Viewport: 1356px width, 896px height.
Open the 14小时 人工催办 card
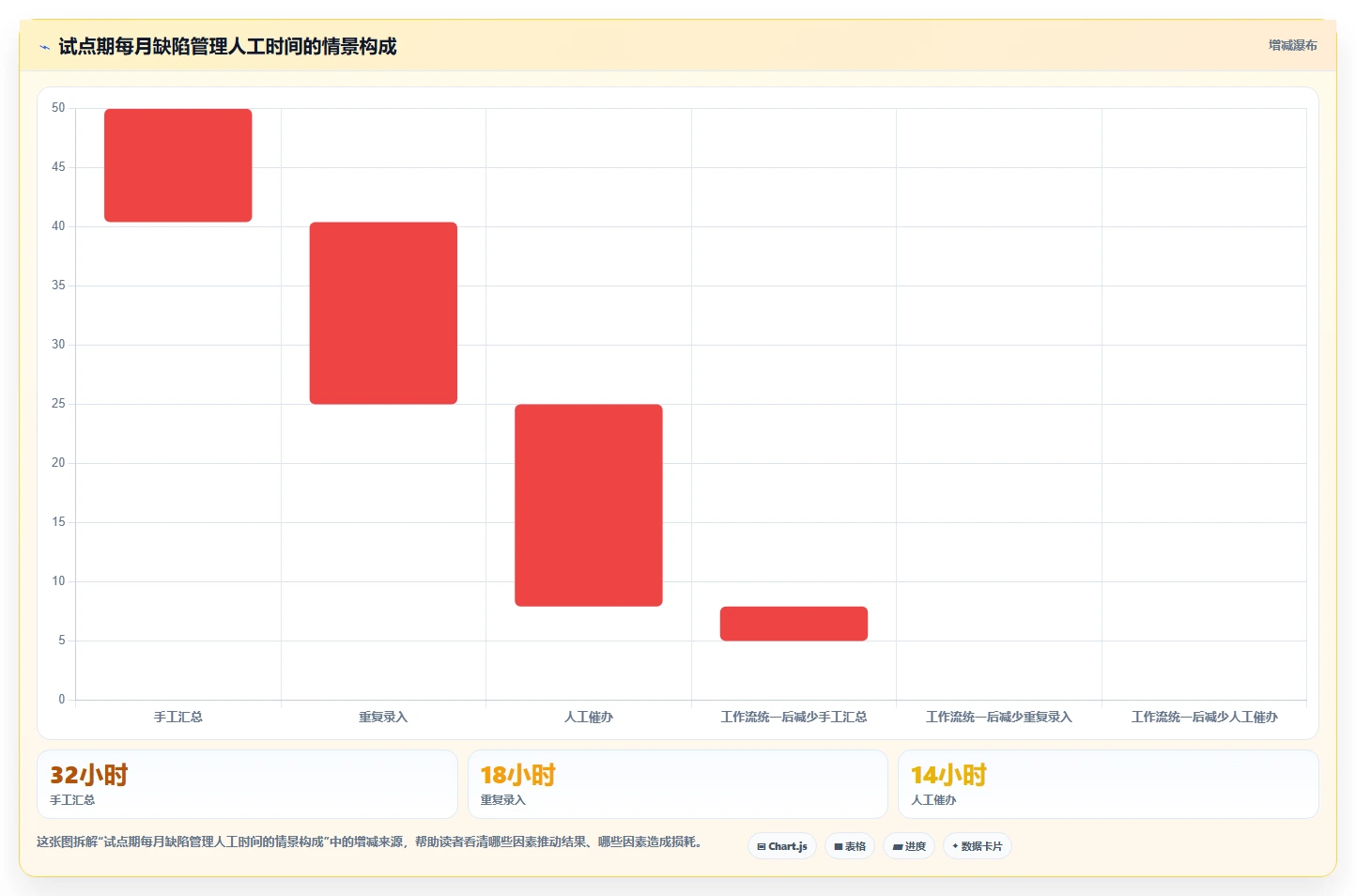1108,784
